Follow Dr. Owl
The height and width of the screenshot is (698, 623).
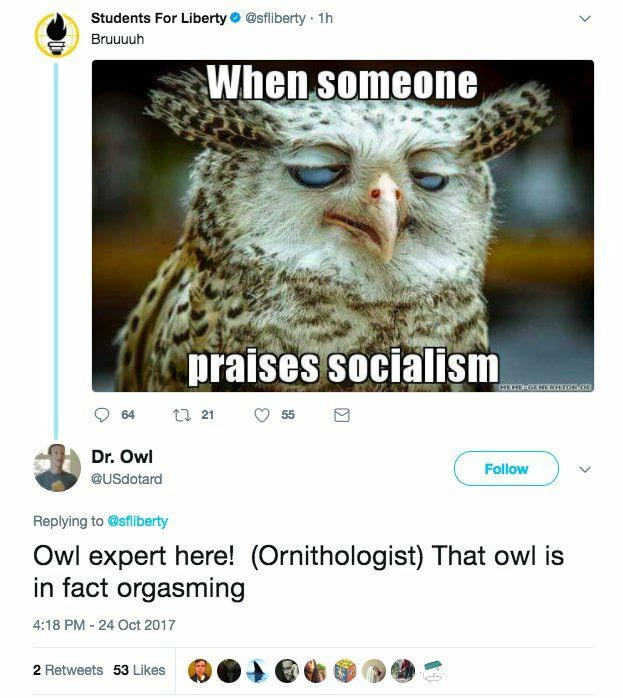tap(506, 468)
